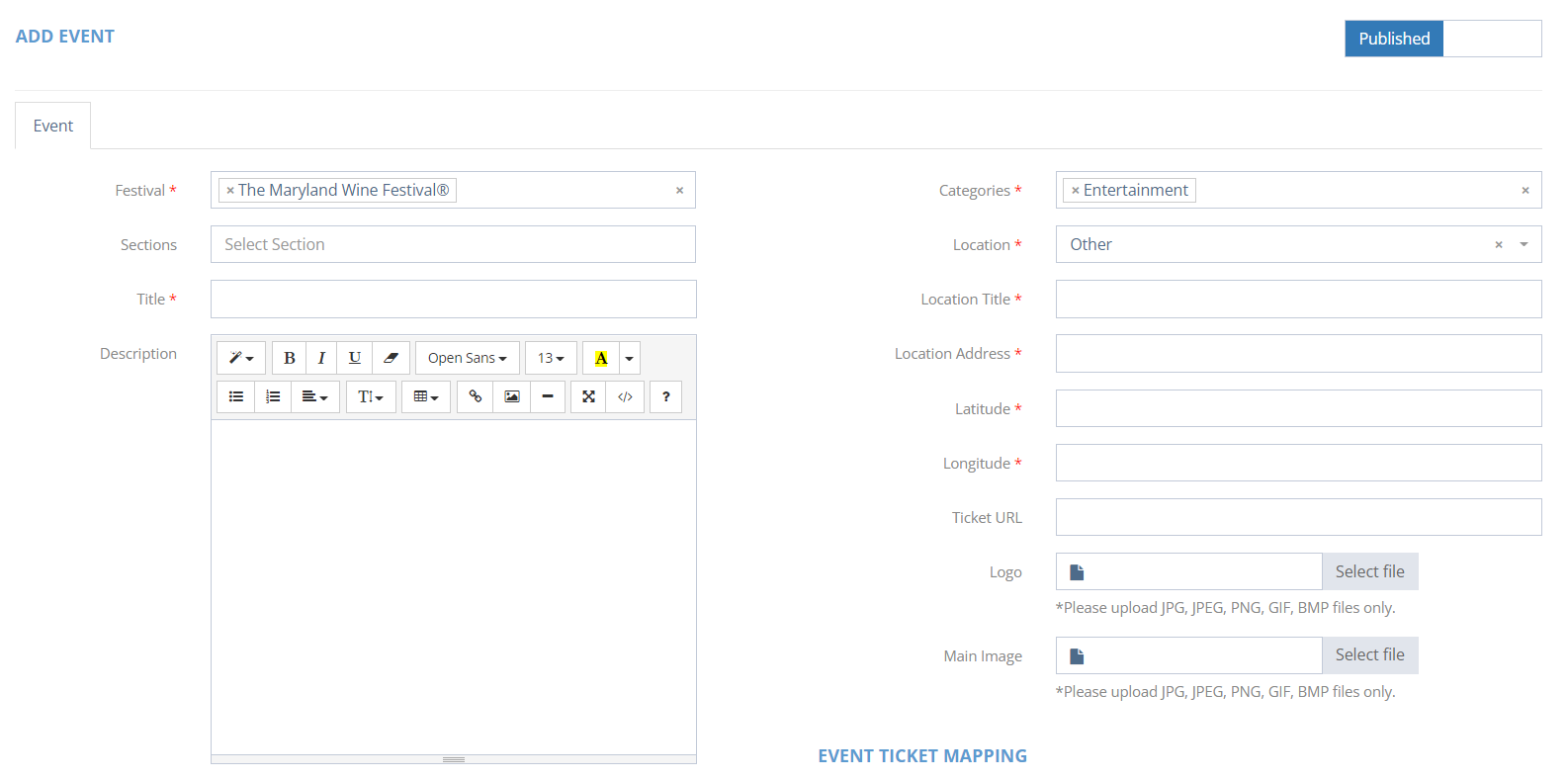Open the Open Sans font family dropdown
The image size is (1568, 780).
pos(468,358)
